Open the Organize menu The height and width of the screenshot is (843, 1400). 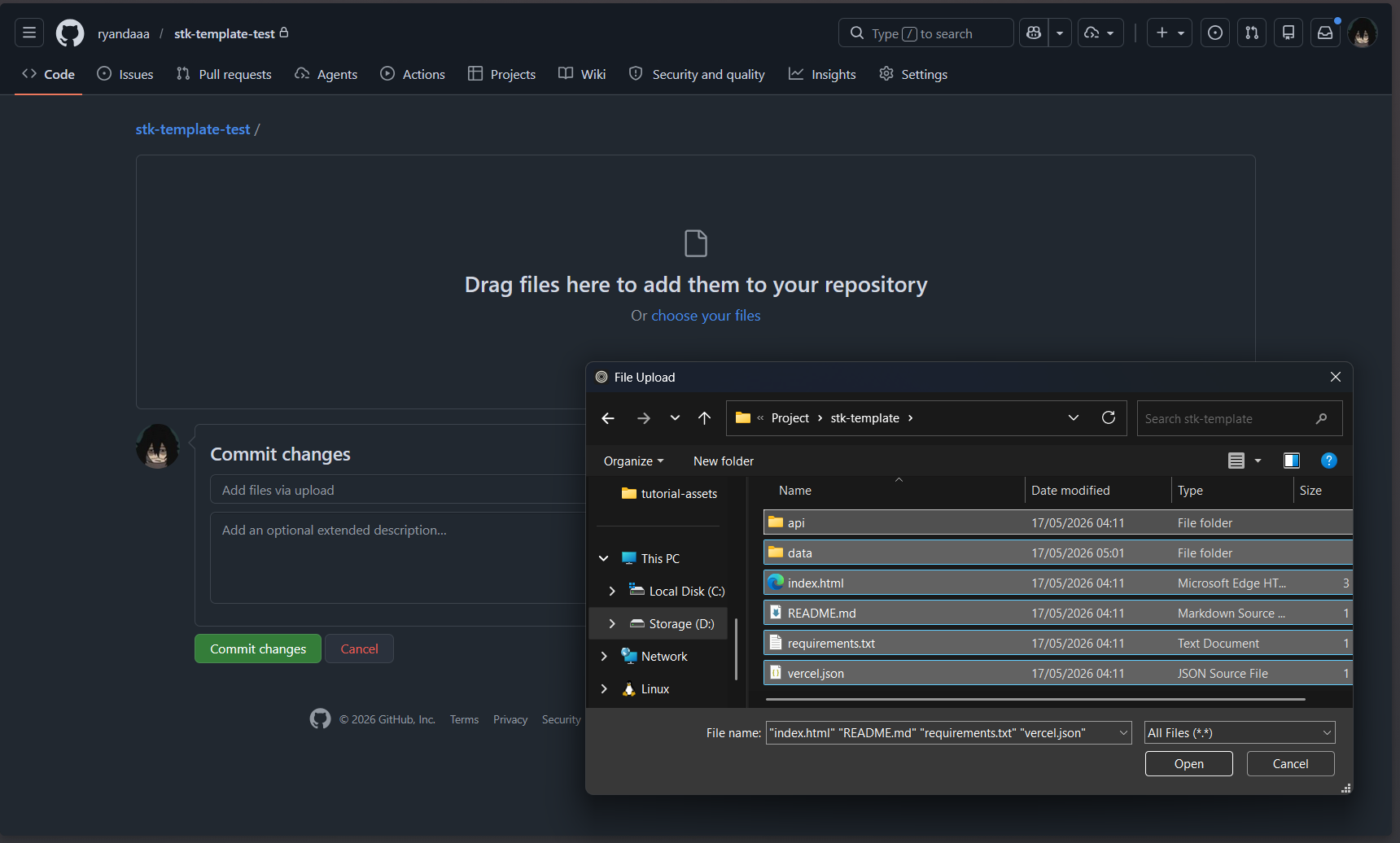click(x=633, y=461)
